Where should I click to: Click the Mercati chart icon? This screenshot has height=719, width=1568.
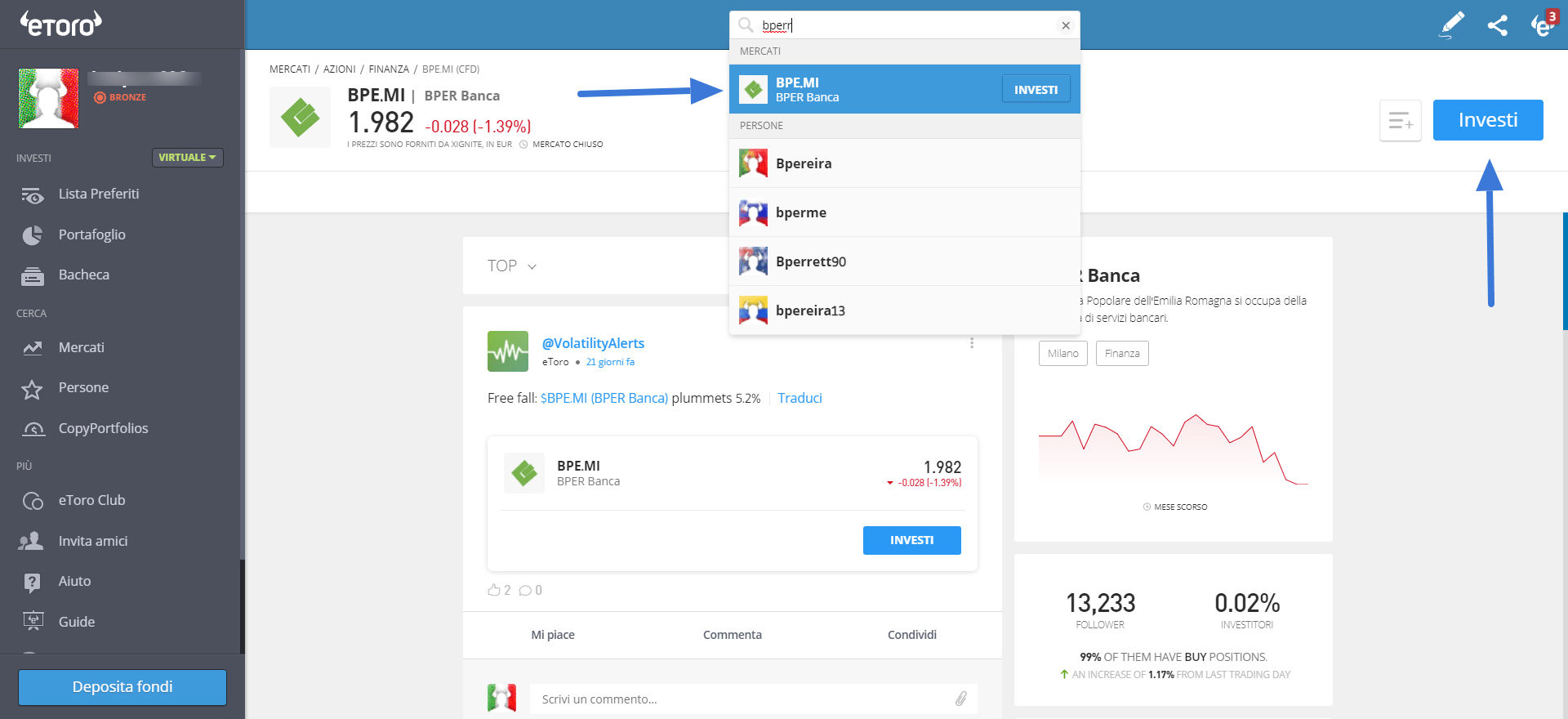click(33, 348)
